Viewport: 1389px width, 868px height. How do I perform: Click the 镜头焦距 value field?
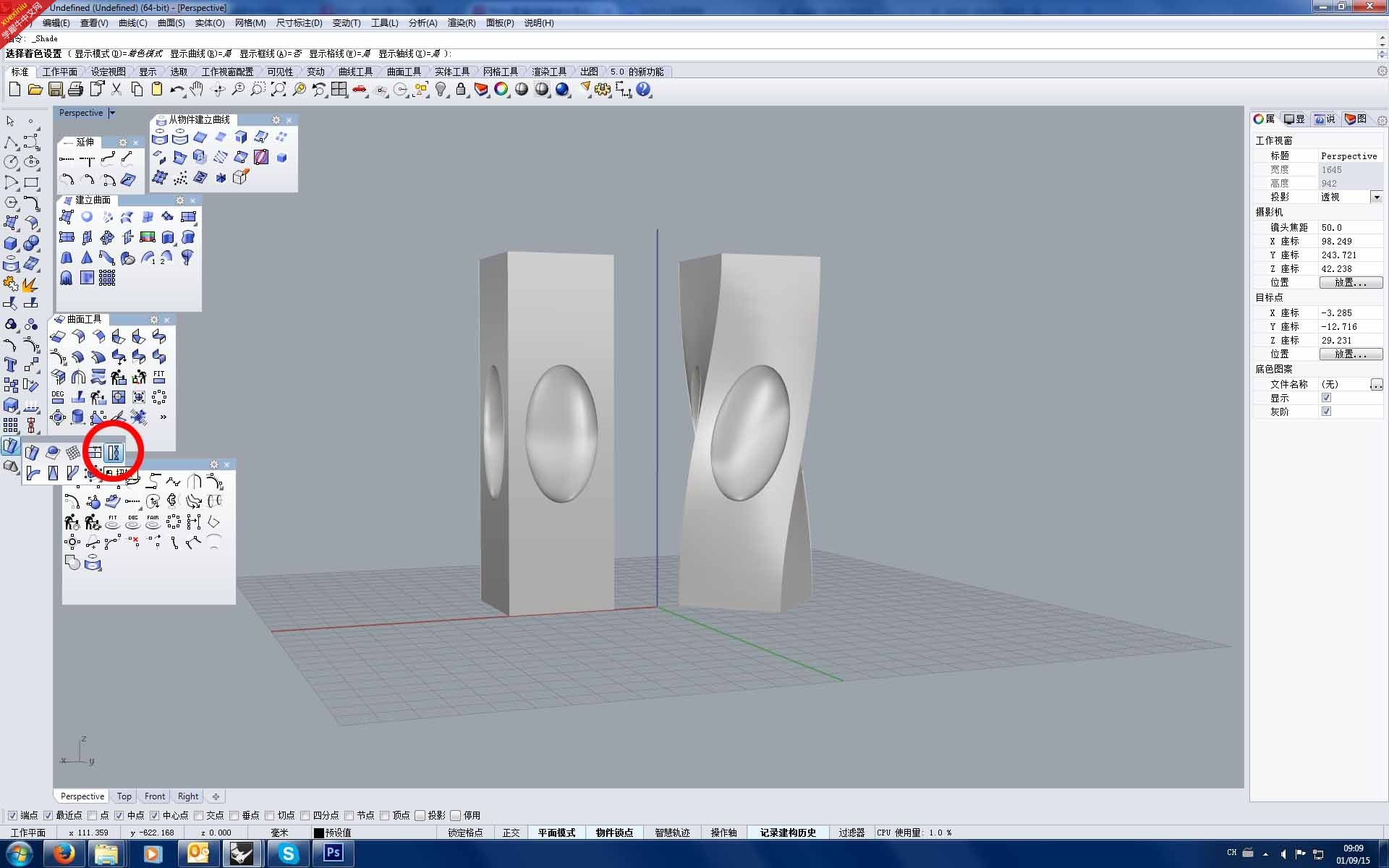tap(1350, 227)
